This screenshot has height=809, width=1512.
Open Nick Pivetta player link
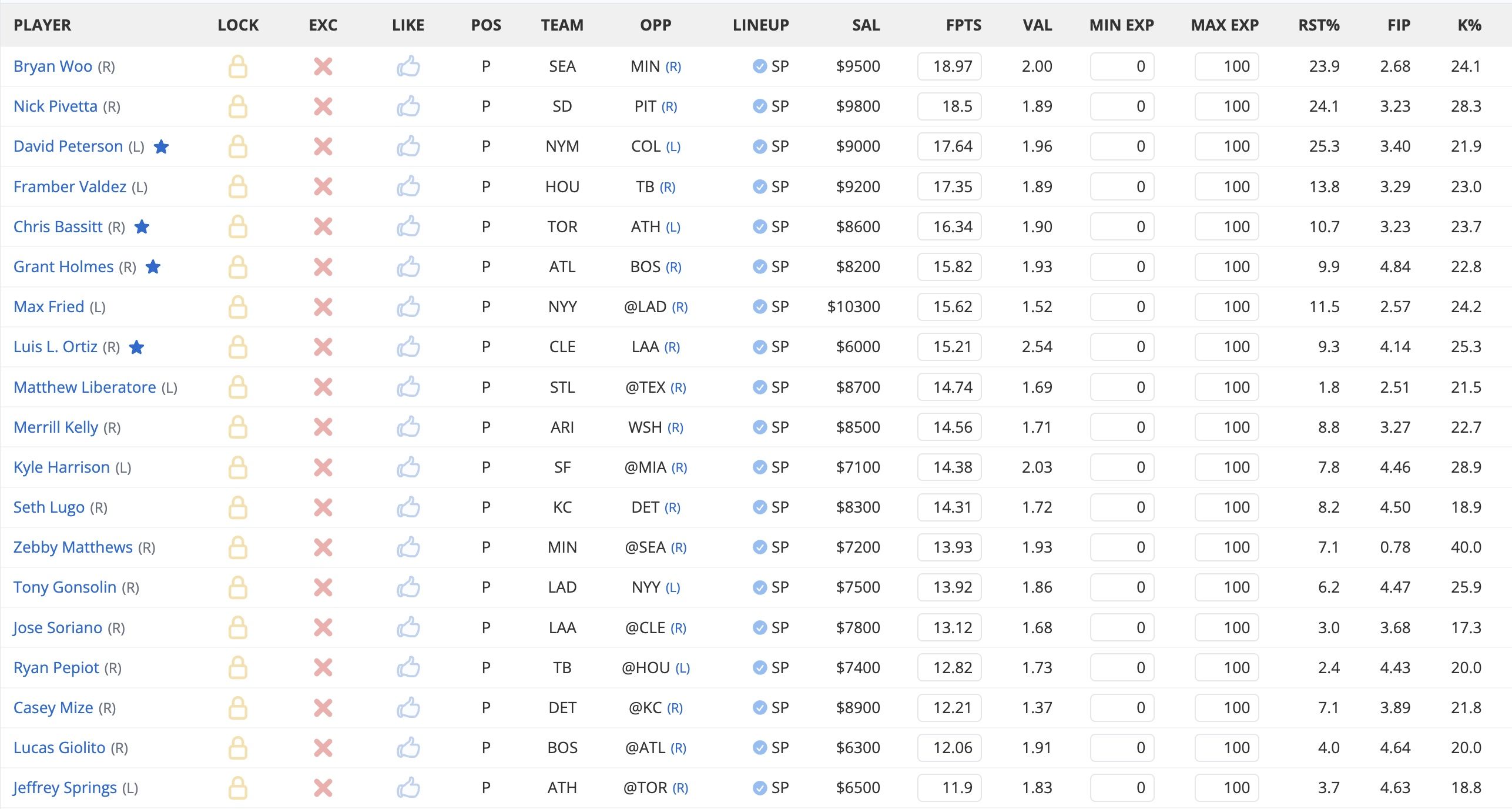(x=55, y=106)
